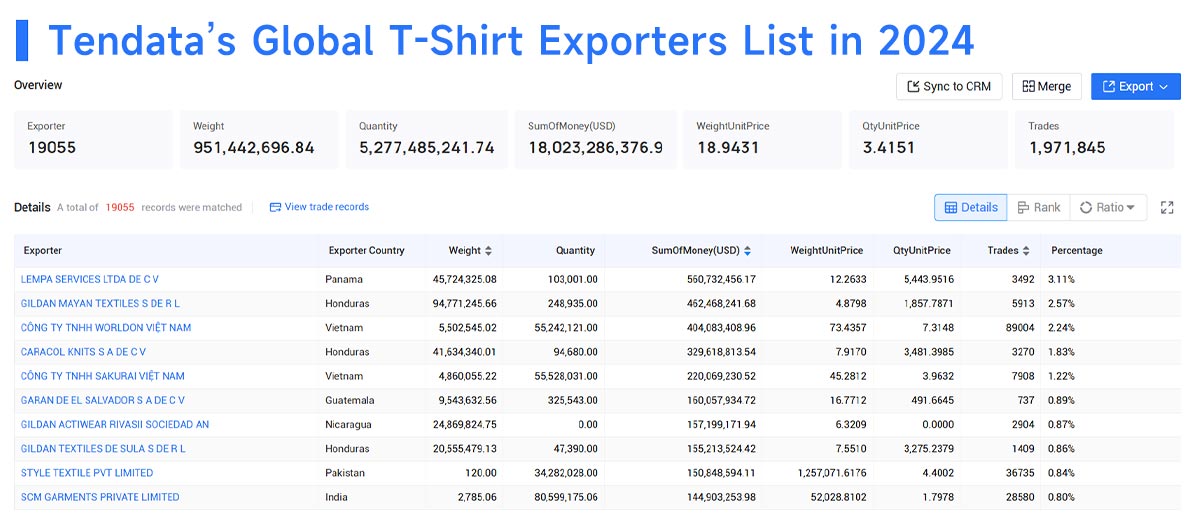Click the Merge button
1190x519 pixels.
pyautogui.click(x=1047, y=86)
